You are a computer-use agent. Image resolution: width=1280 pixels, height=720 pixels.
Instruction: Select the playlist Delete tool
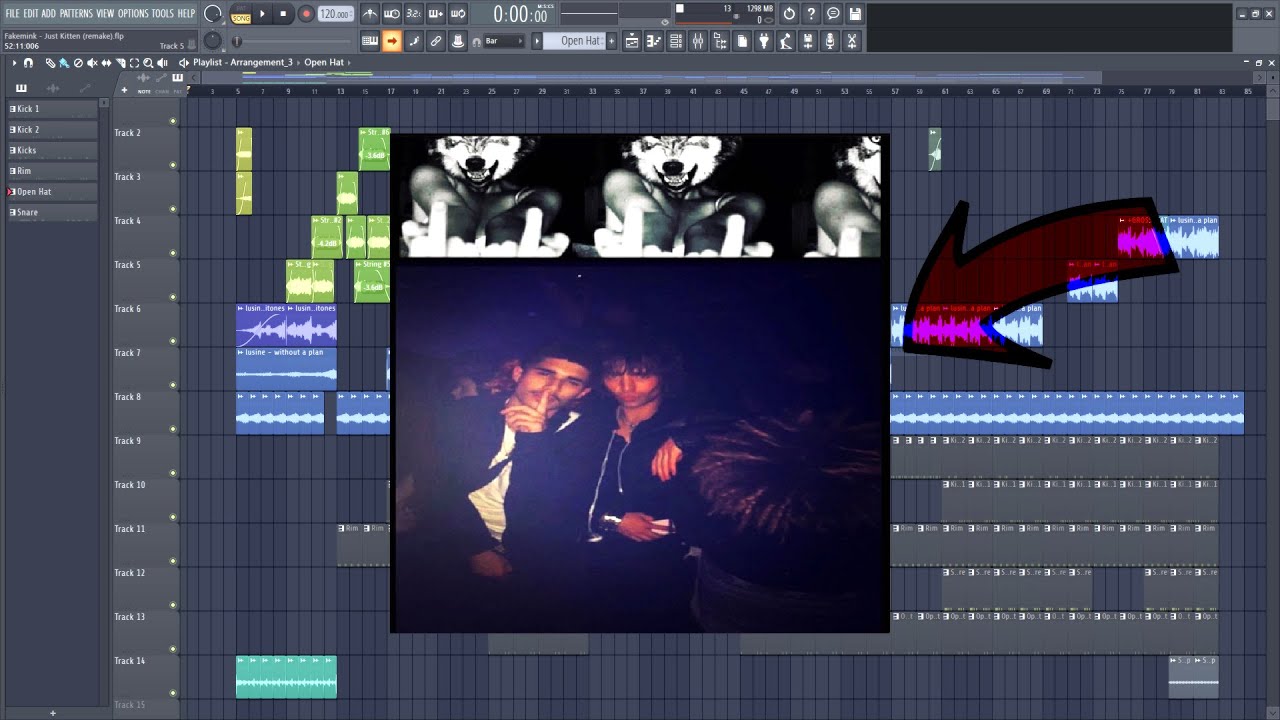click(78, 63)
